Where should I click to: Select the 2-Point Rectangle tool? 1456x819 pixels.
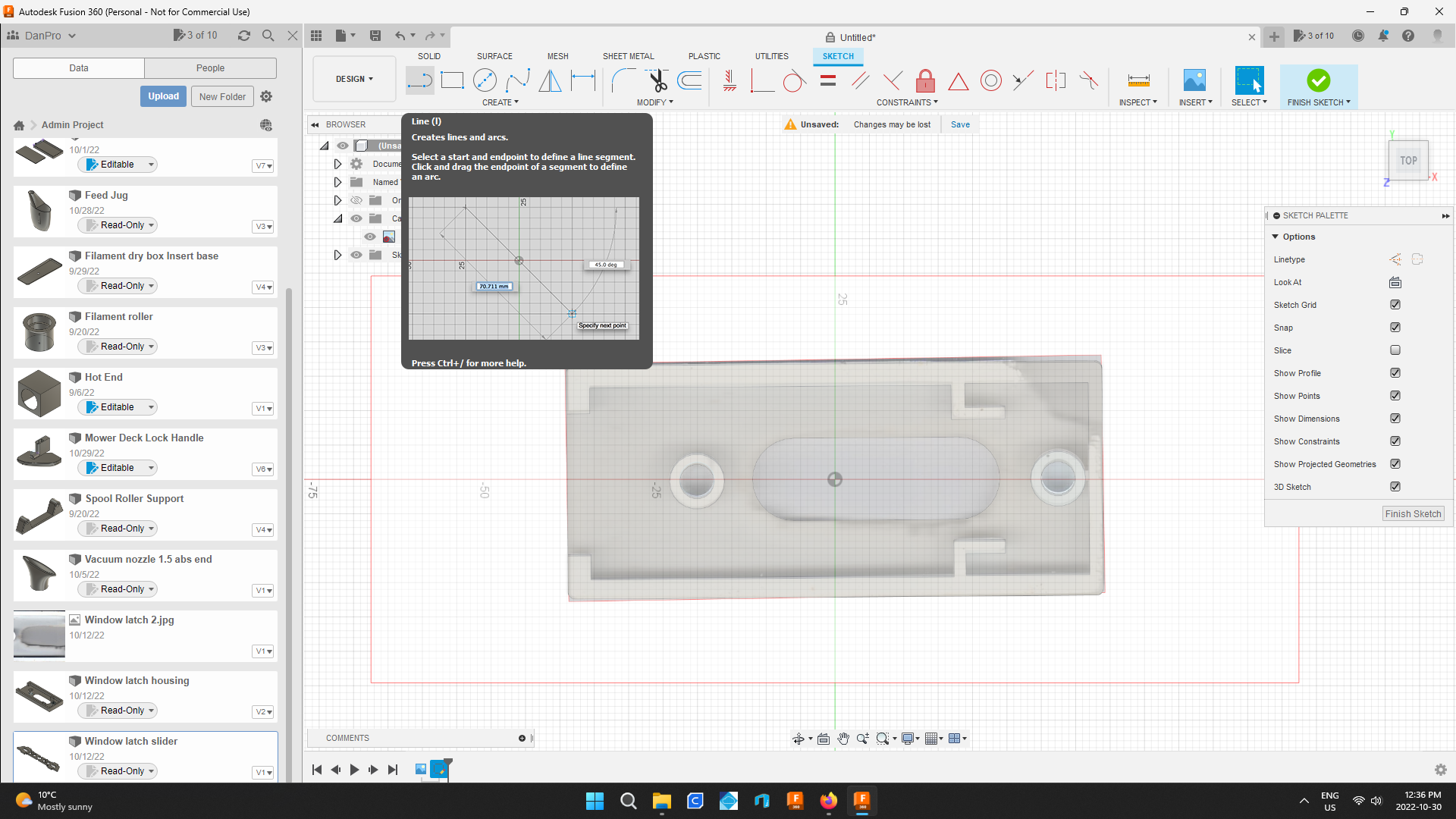point(452,80)
